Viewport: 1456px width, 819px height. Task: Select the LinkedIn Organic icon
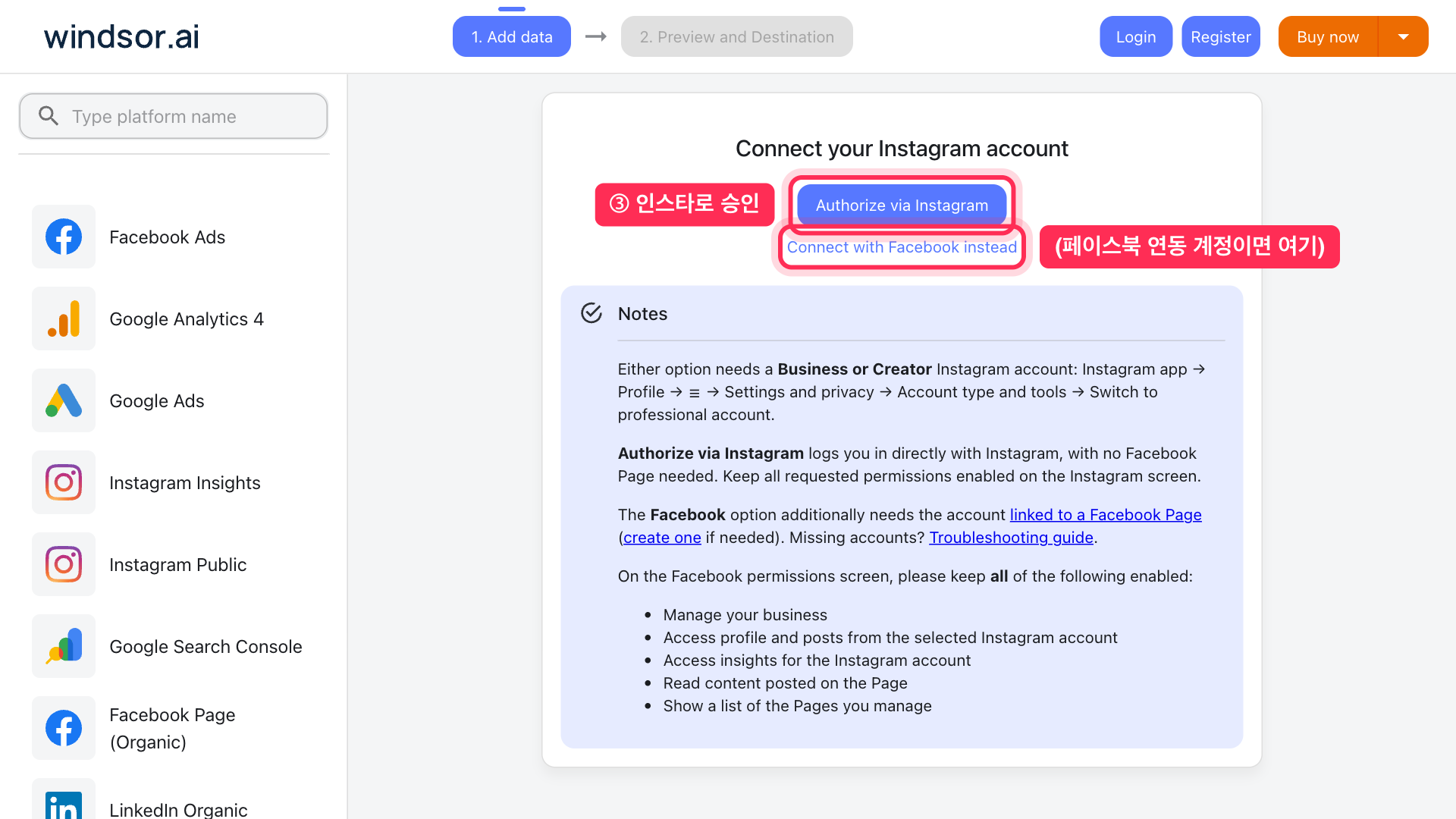64,801
